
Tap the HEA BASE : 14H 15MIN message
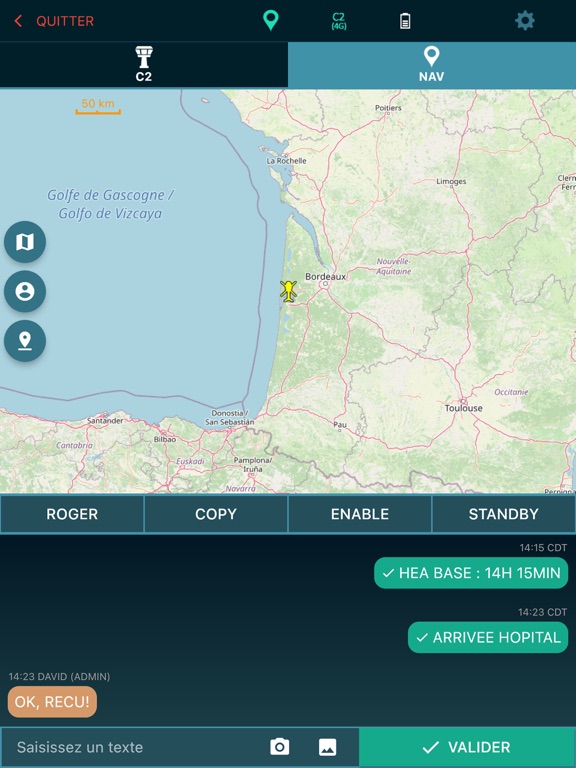pyautogui.click(x=471, y=573)
